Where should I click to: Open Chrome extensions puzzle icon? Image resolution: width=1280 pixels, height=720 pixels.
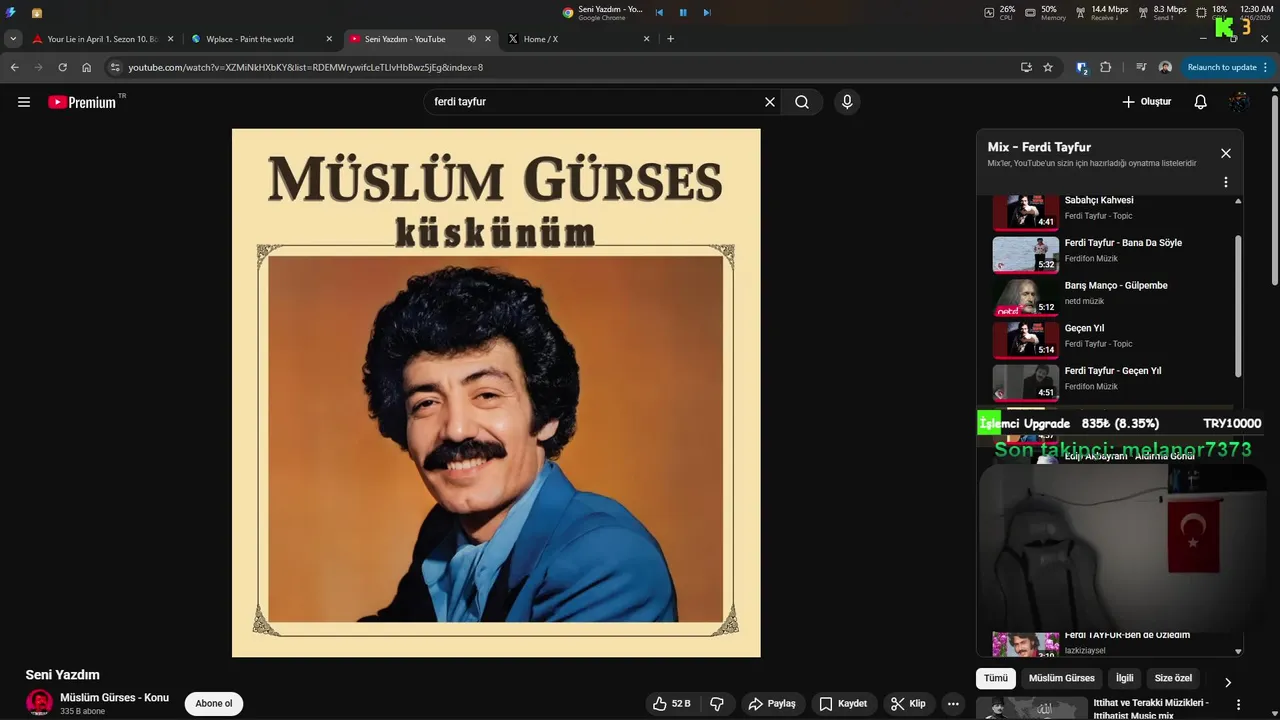(1105, 67)
